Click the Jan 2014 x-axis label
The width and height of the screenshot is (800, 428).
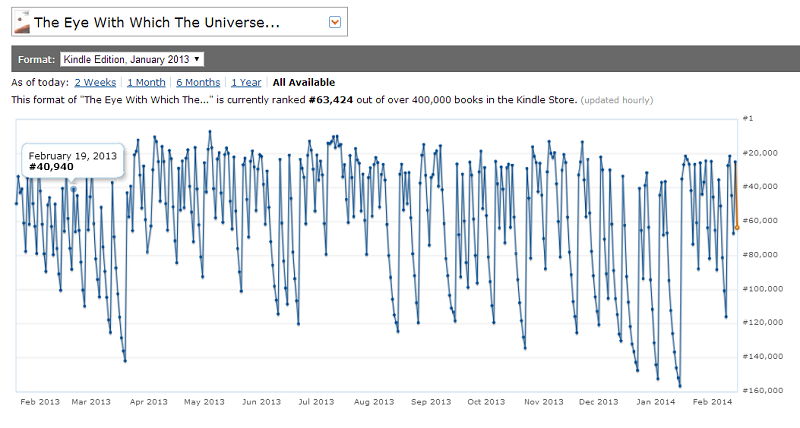tap(657, 402)
